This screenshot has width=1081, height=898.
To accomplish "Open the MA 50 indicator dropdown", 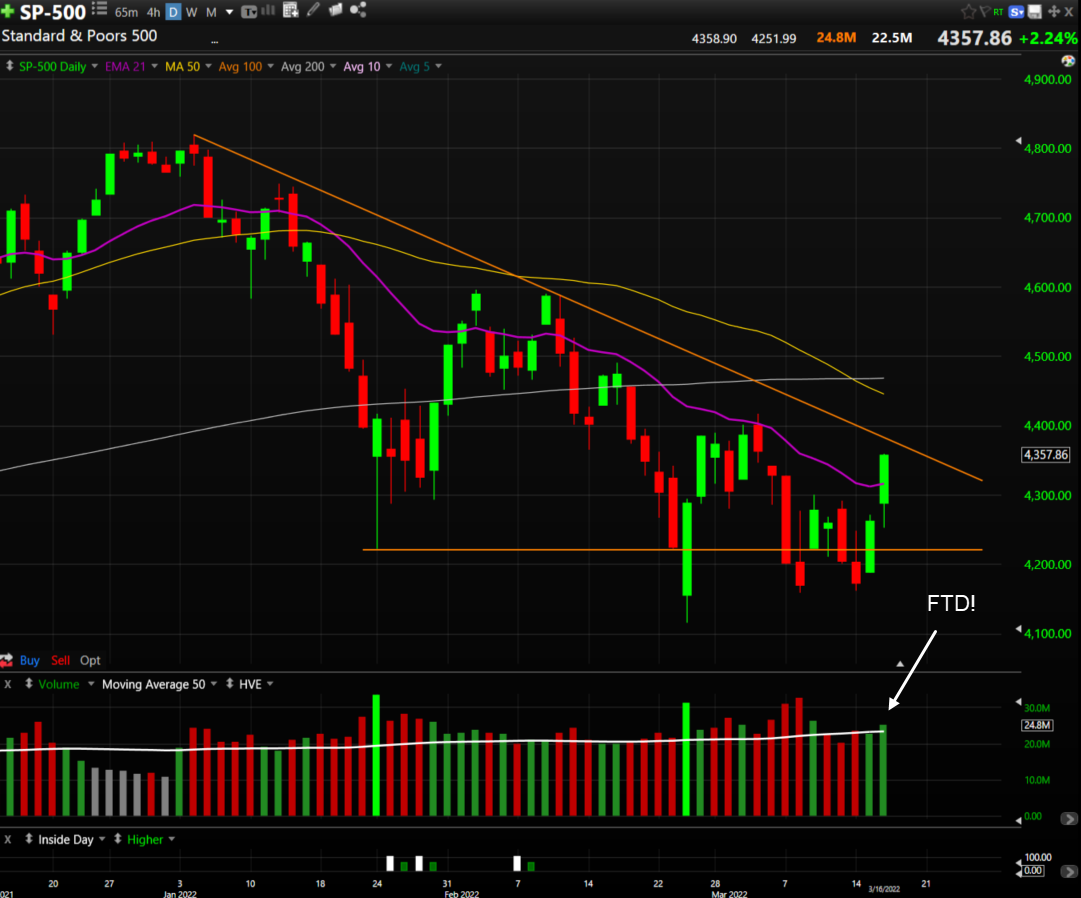I will pos(208,66).
